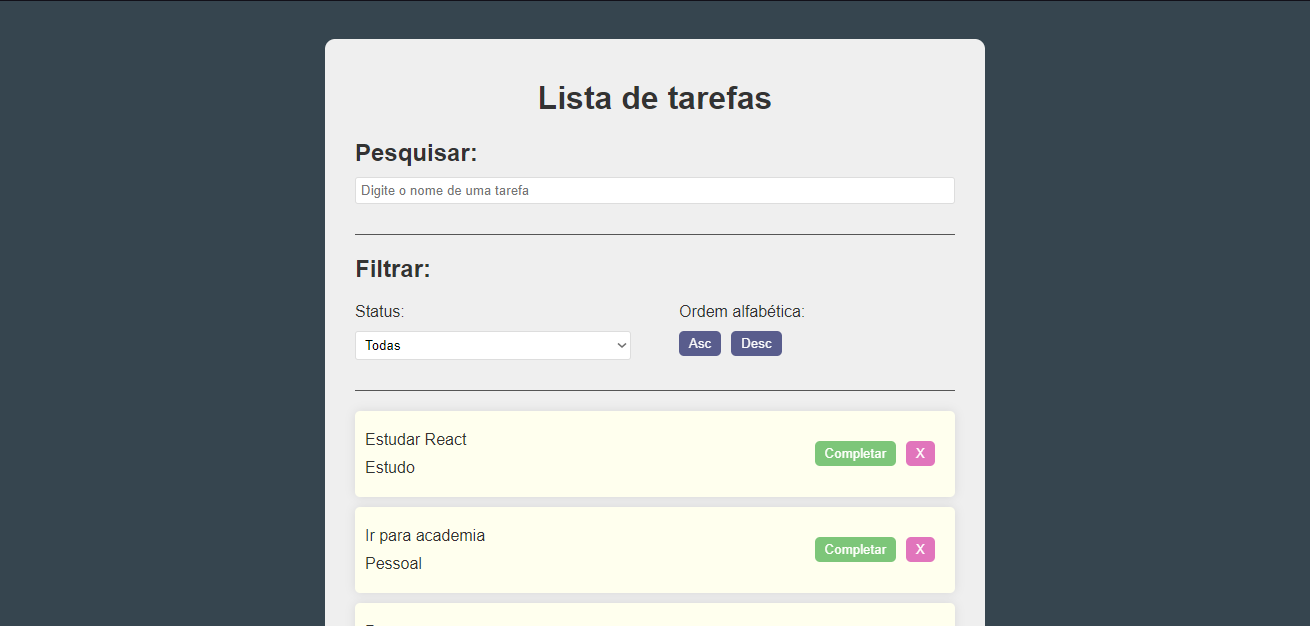This screenshot has height=626, width=1310.
Task: Click the Lista de tarefas title
Action: coord(655,98)
